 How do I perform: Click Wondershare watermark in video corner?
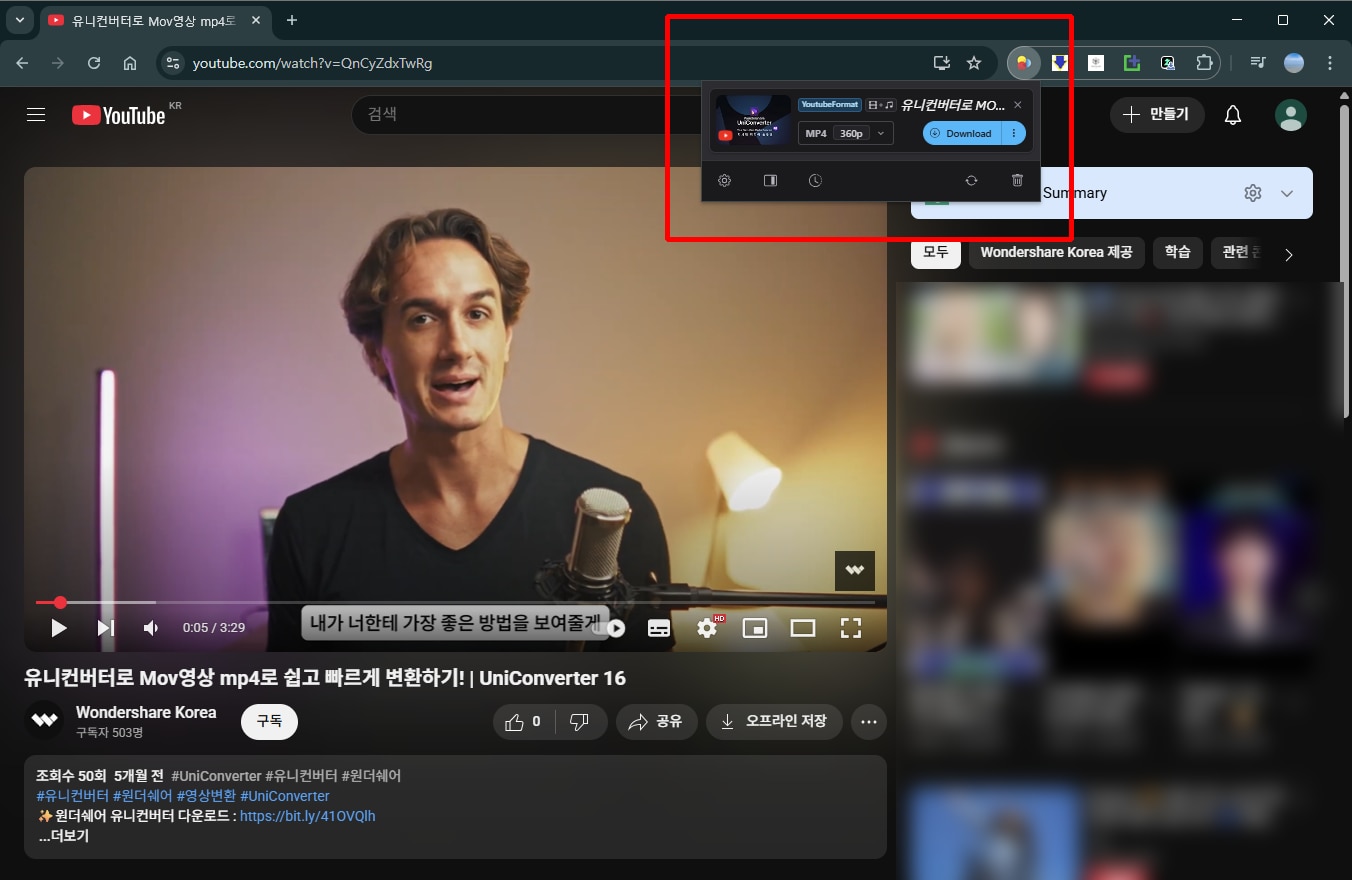[x=855, y=570]
